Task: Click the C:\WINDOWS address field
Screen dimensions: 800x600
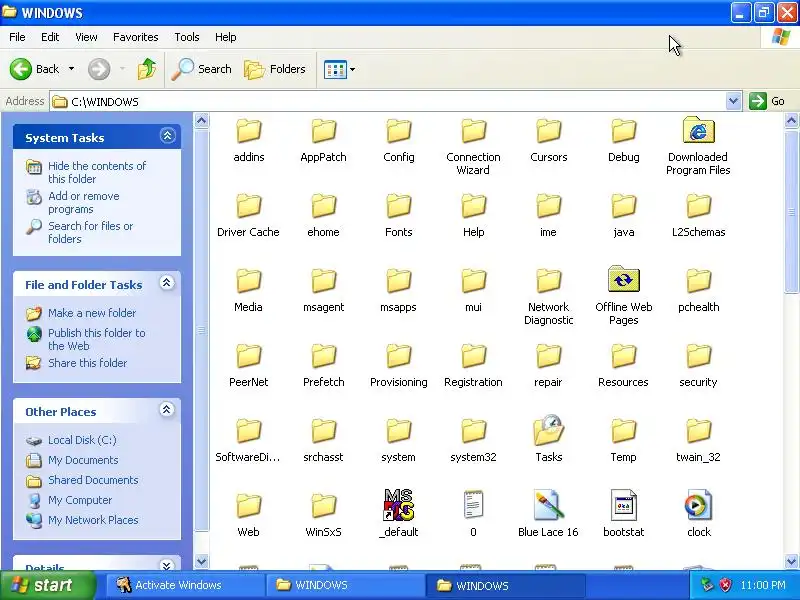Action: 388,102
